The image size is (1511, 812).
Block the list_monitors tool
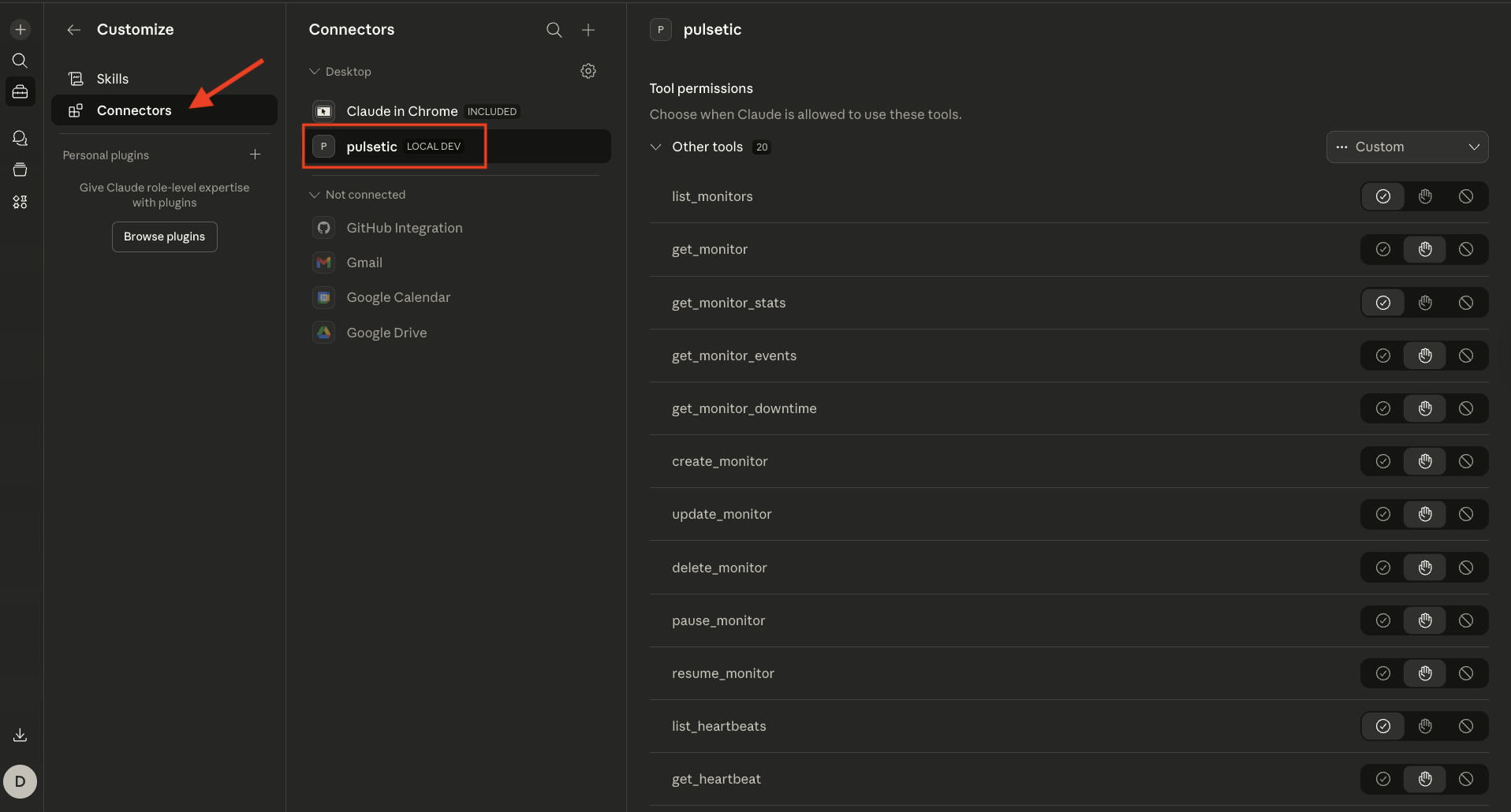coord(1466,196)
